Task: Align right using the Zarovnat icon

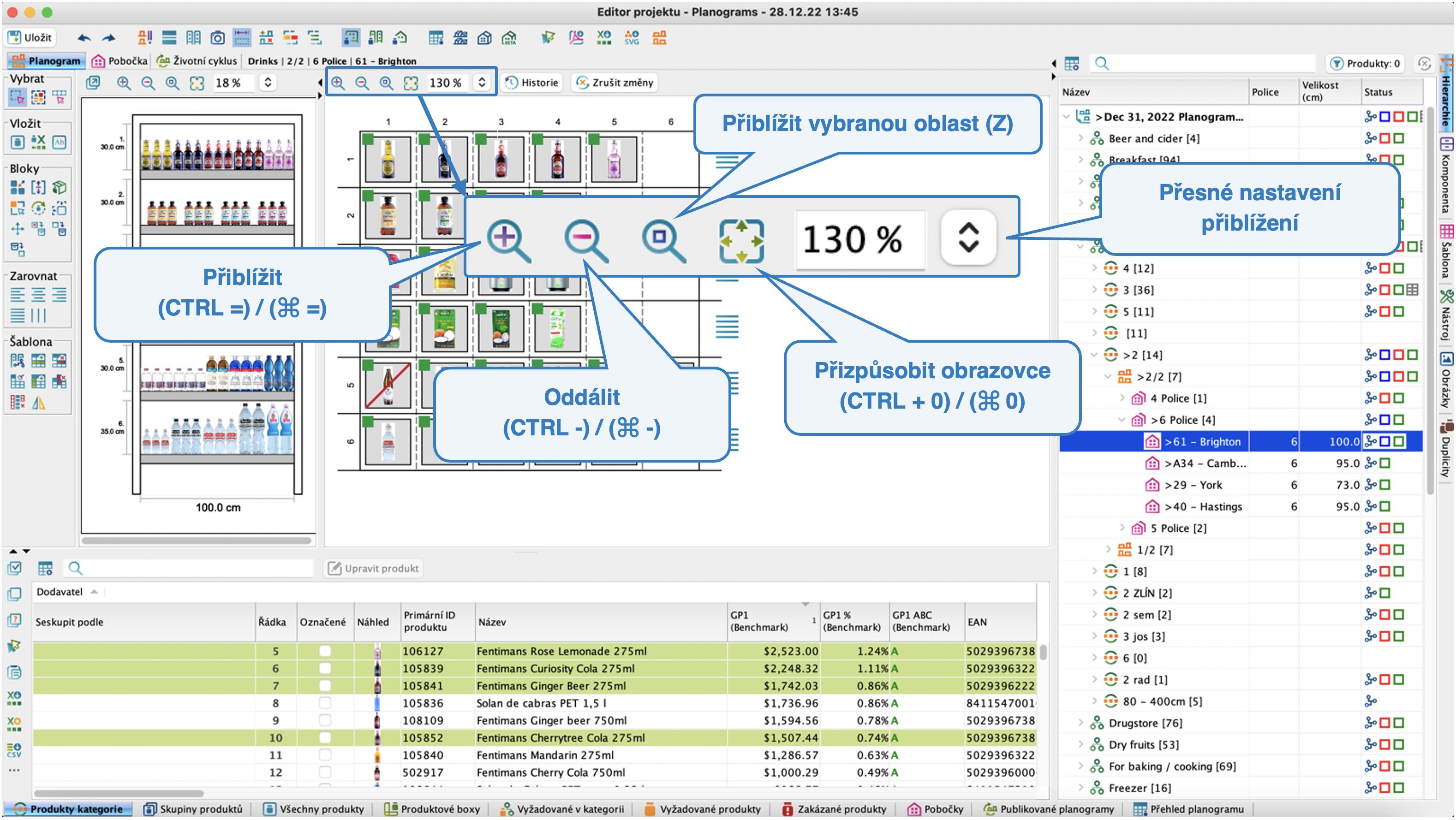Action: (60, 294)
